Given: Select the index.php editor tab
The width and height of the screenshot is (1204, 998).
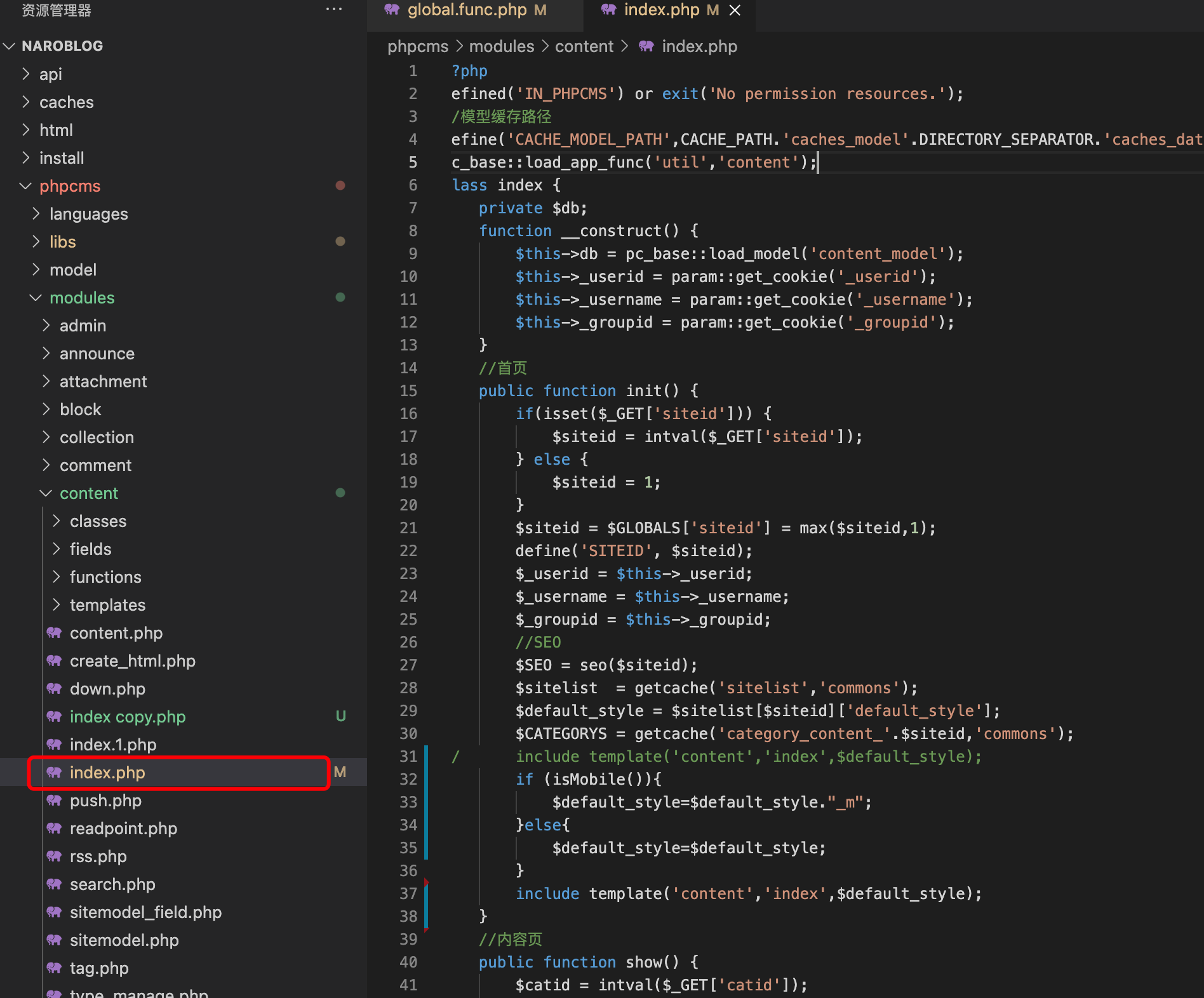Looking at the screenshot, I should tap(661, 10).
